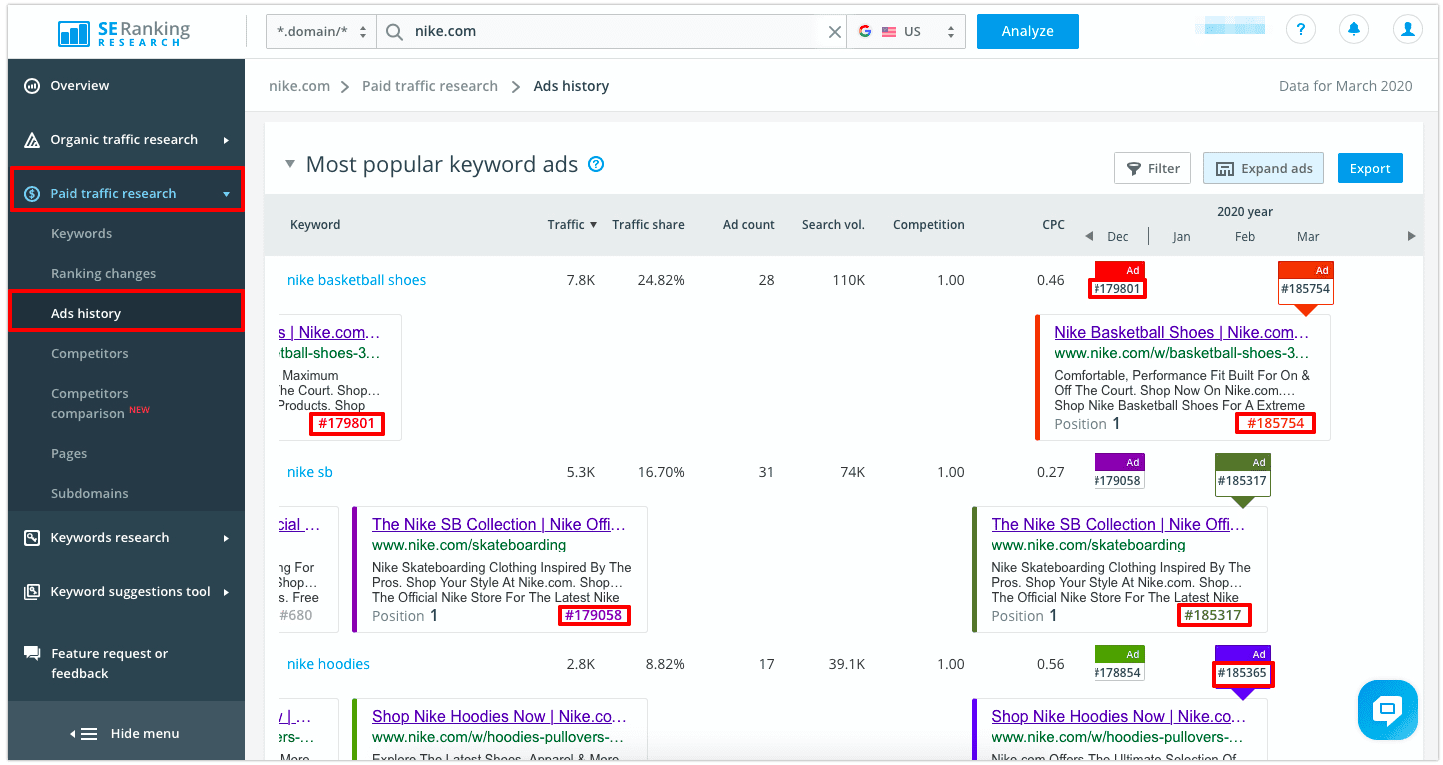Open ad #185317 title The Nike SB Collection
Viewport: 1443px width, 765px height.
(x=1118, y=525)
